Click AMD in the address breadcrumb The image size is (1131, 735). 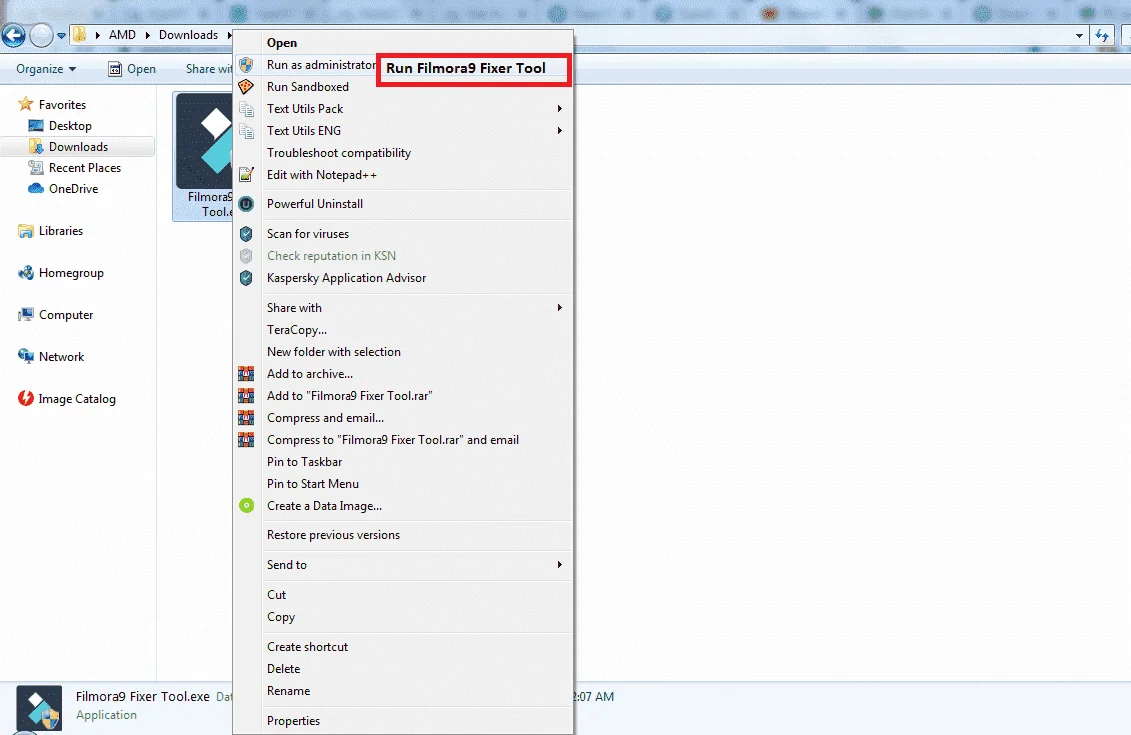click(122, 35)
